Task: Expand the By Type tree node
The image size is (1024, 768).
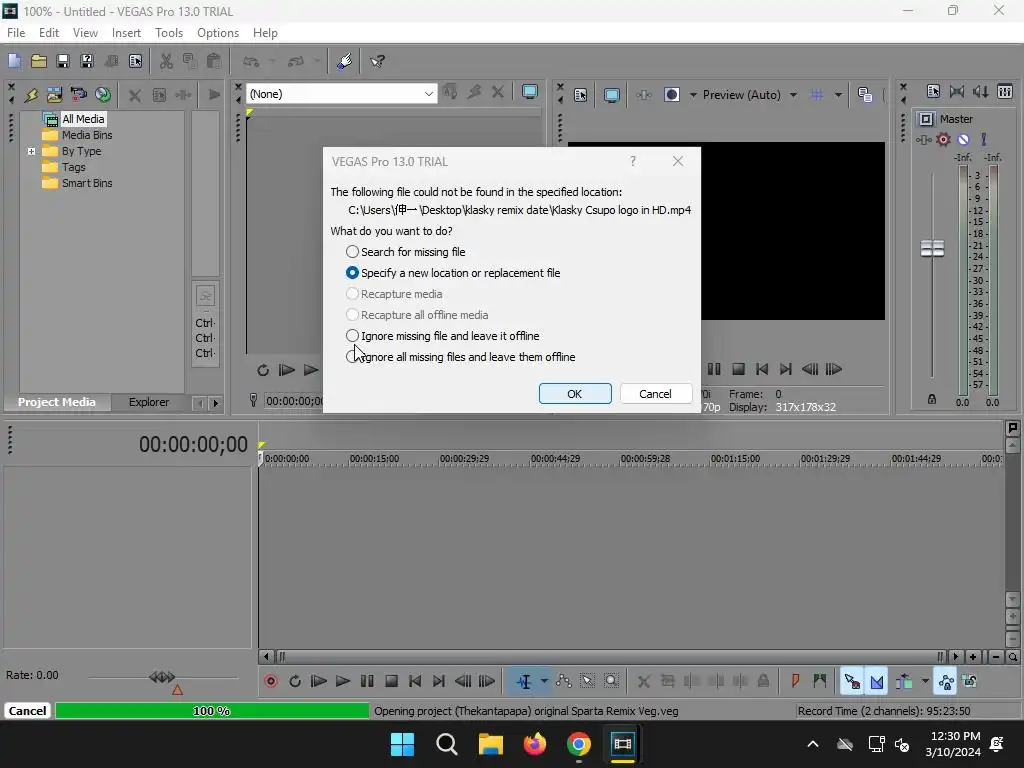Action: pos(31,152)
